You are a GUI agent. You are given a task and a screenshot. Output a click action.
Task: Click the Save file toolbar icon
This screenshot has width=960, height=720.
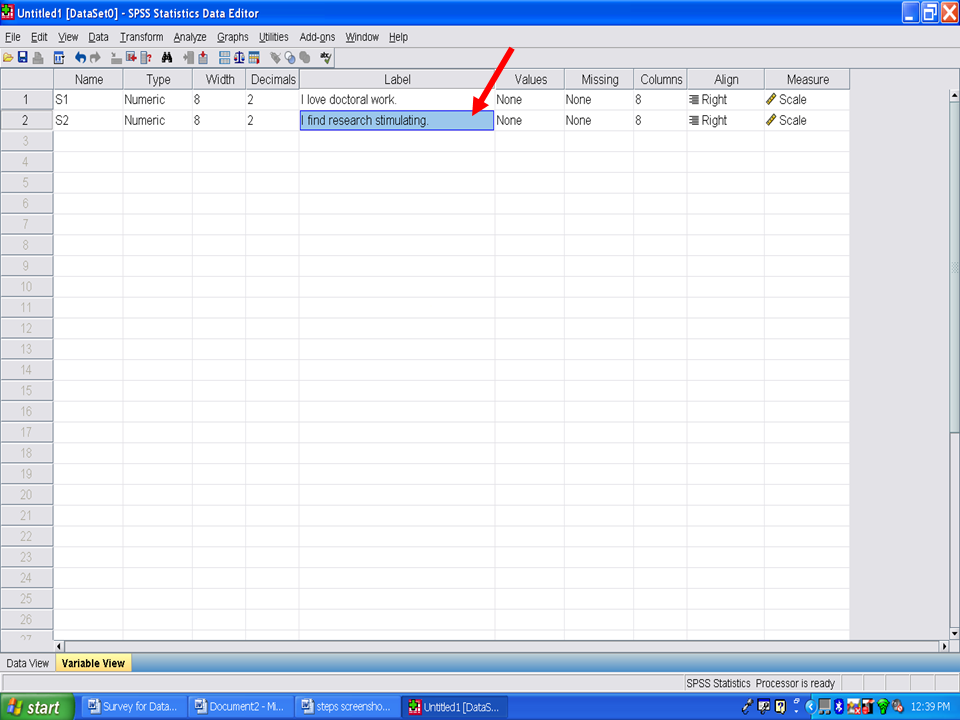coord(22,58)
